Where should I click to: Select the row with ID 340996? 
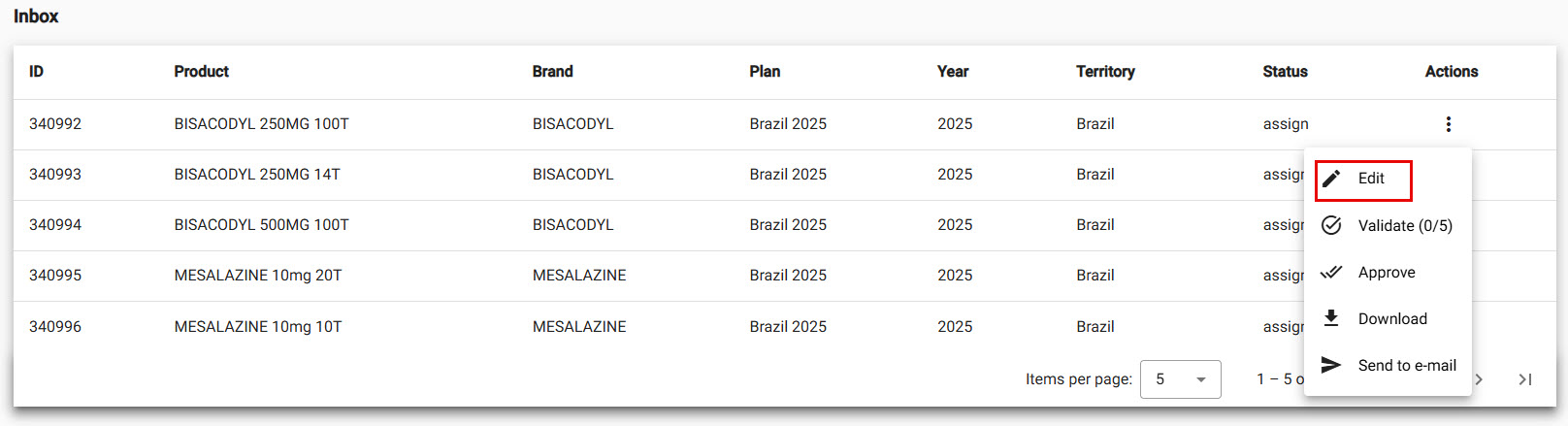55,327
